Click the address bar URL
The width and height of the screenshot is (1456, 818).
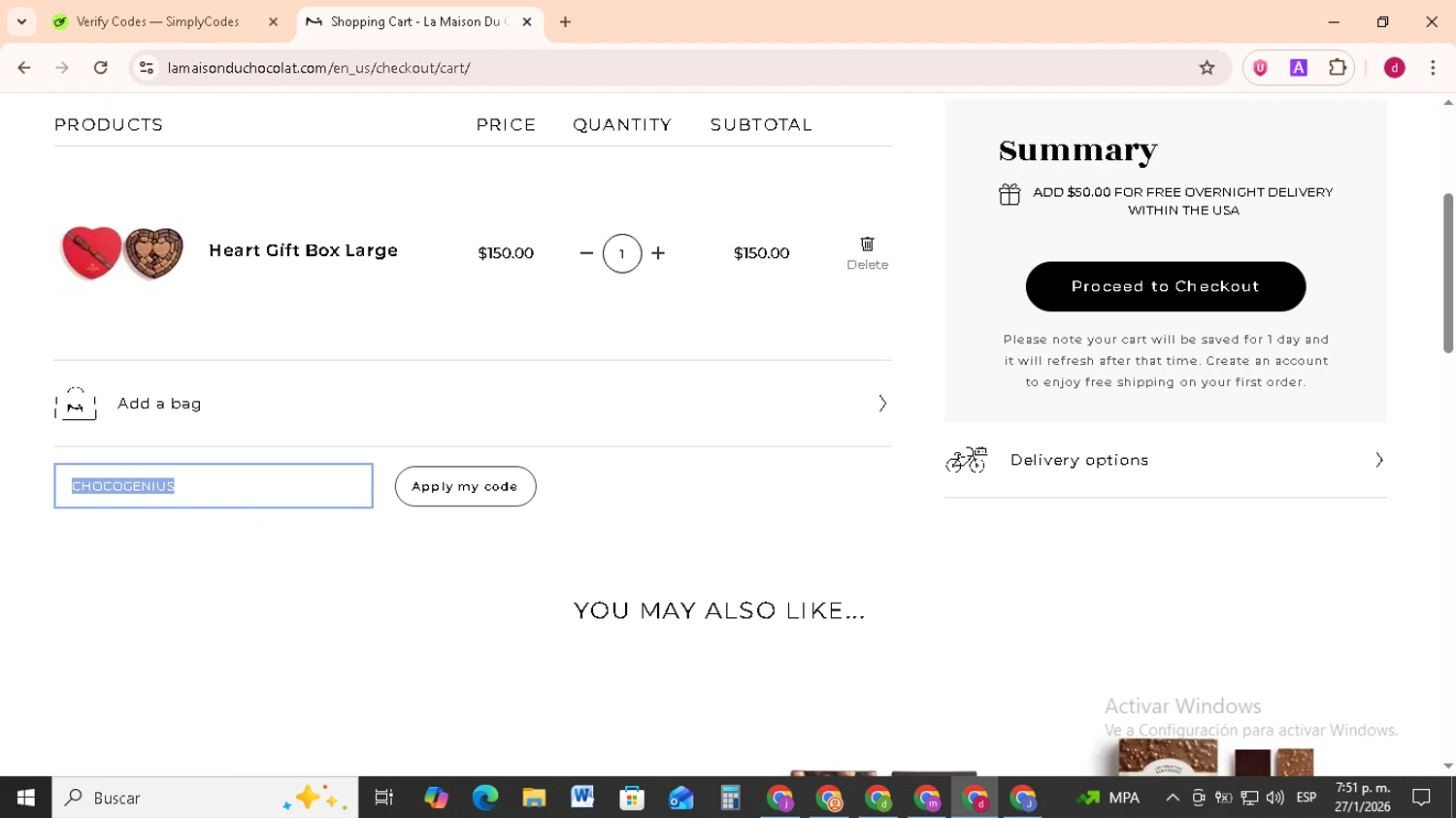(x=318, y=68)
